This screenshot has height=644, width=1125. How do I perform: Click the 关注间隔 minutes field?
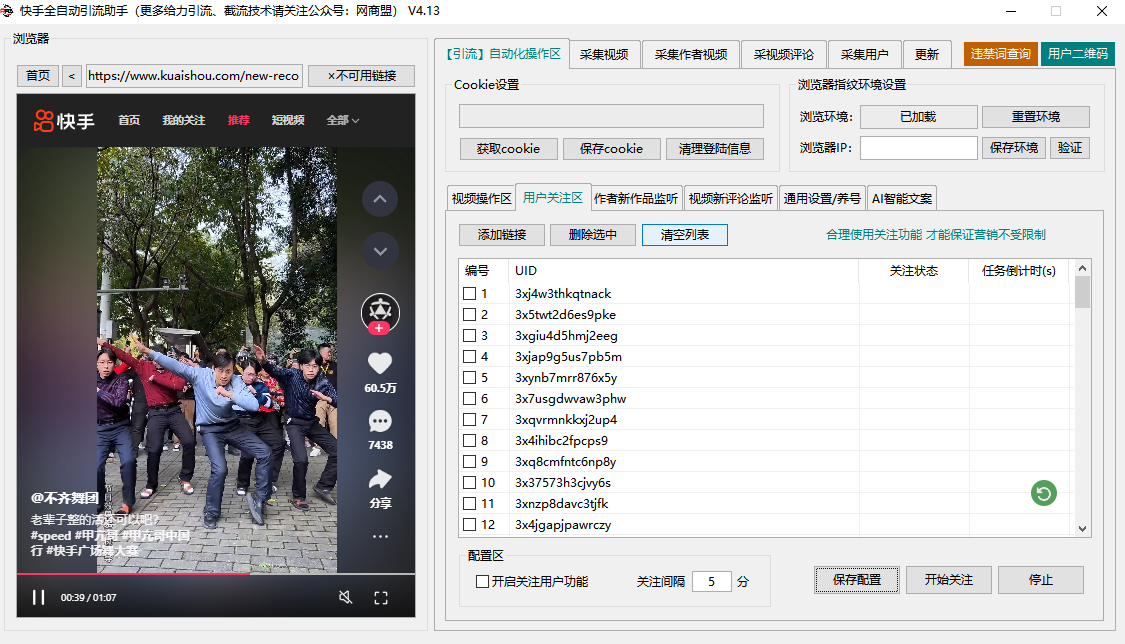click(x=712, y=582)
